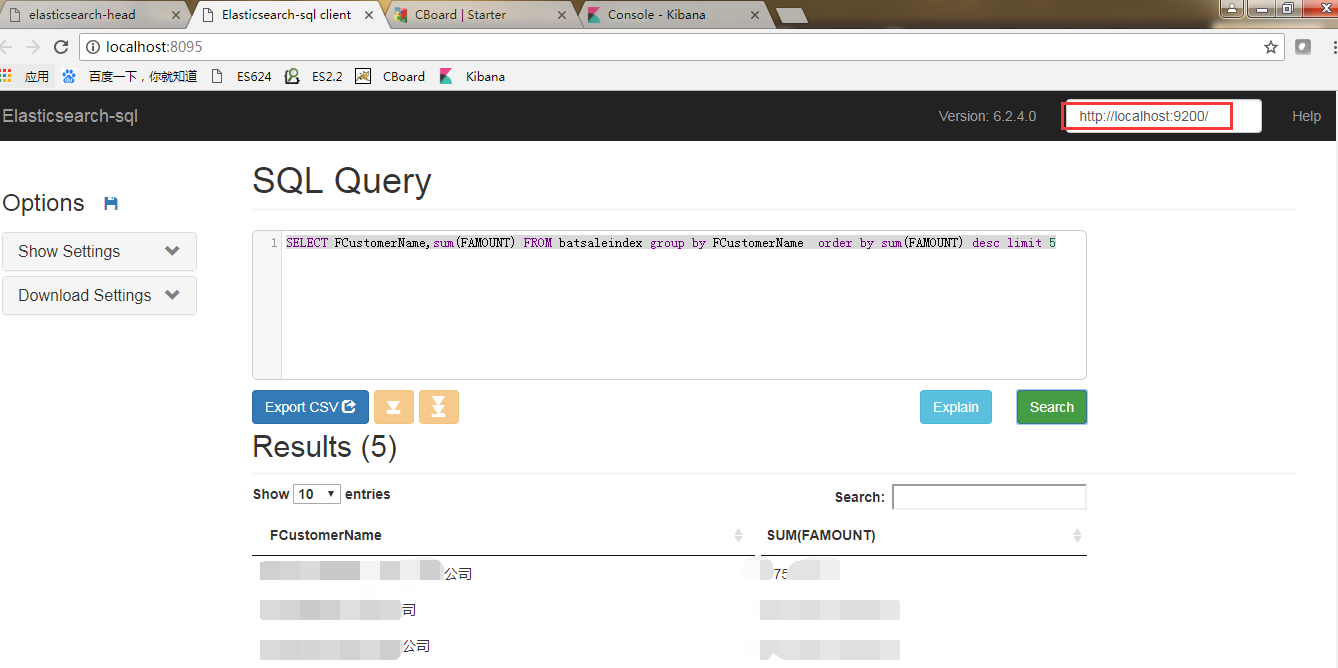This screenshot has height=668, width=1338.
Task: Reload the page with the refresh icon
Action: point(61,47)
